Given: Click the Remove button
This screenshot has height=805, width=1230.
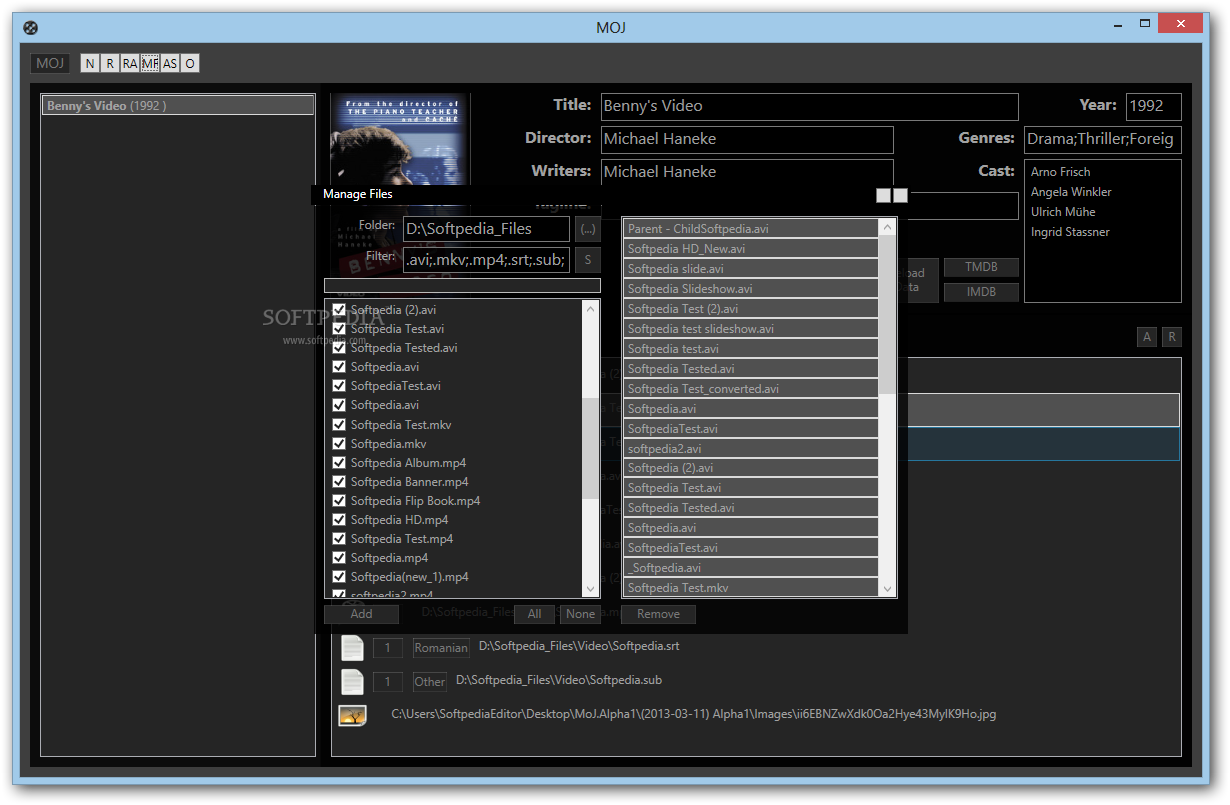Looking at the screenshot, I should pyautogui.click(x=658, y=614).
